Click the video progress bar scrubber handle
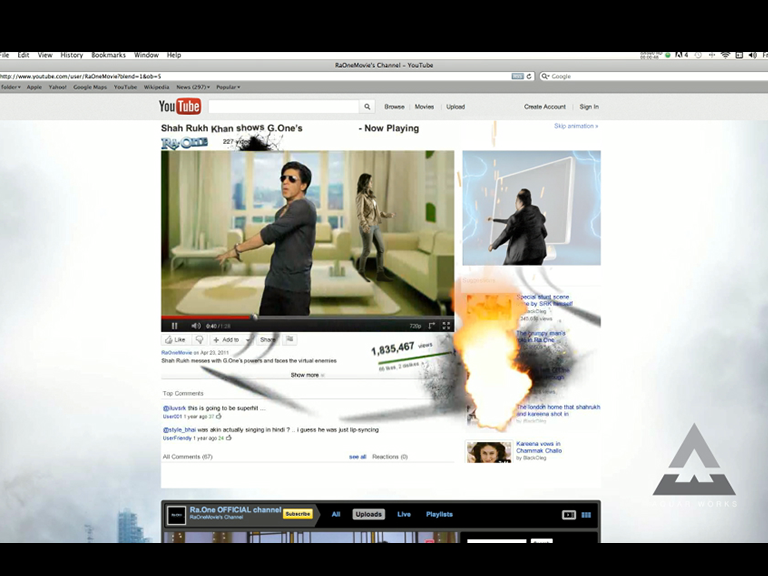This screenshot has height=576, width=768. coord(255,317)
